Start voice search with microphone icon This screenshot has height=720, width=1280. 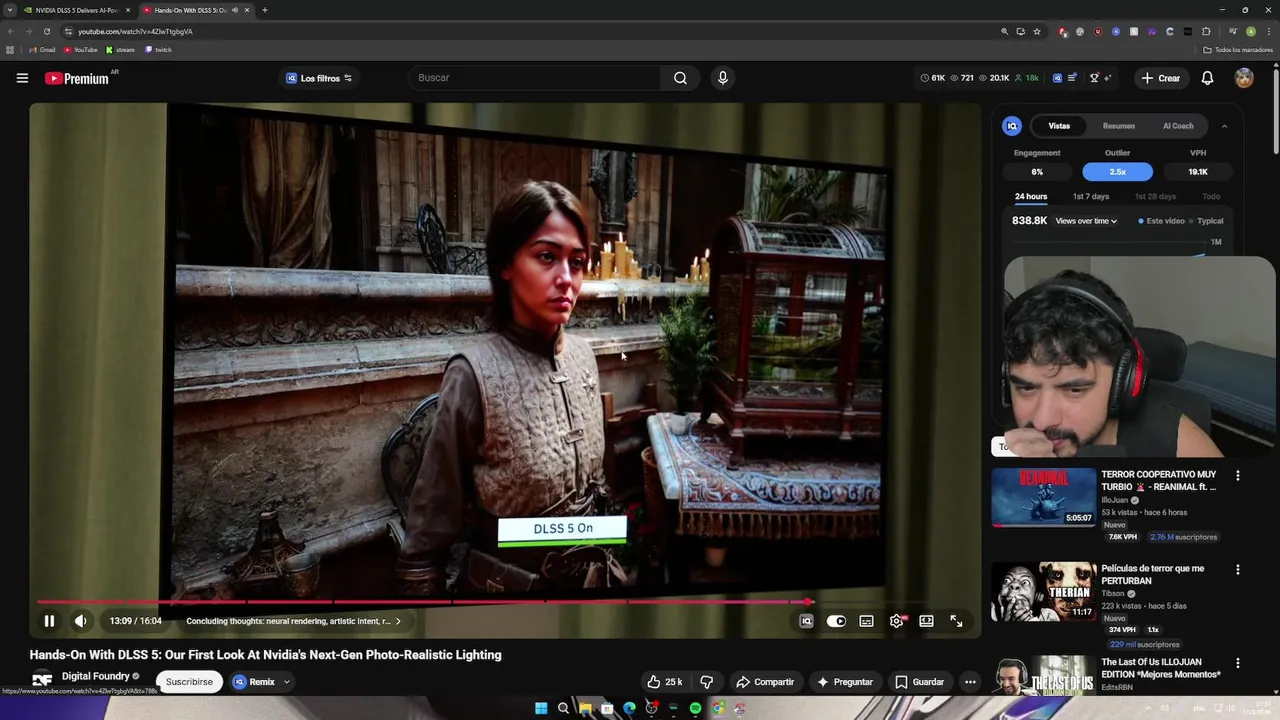pyautogui.click(x=722, y=78)
